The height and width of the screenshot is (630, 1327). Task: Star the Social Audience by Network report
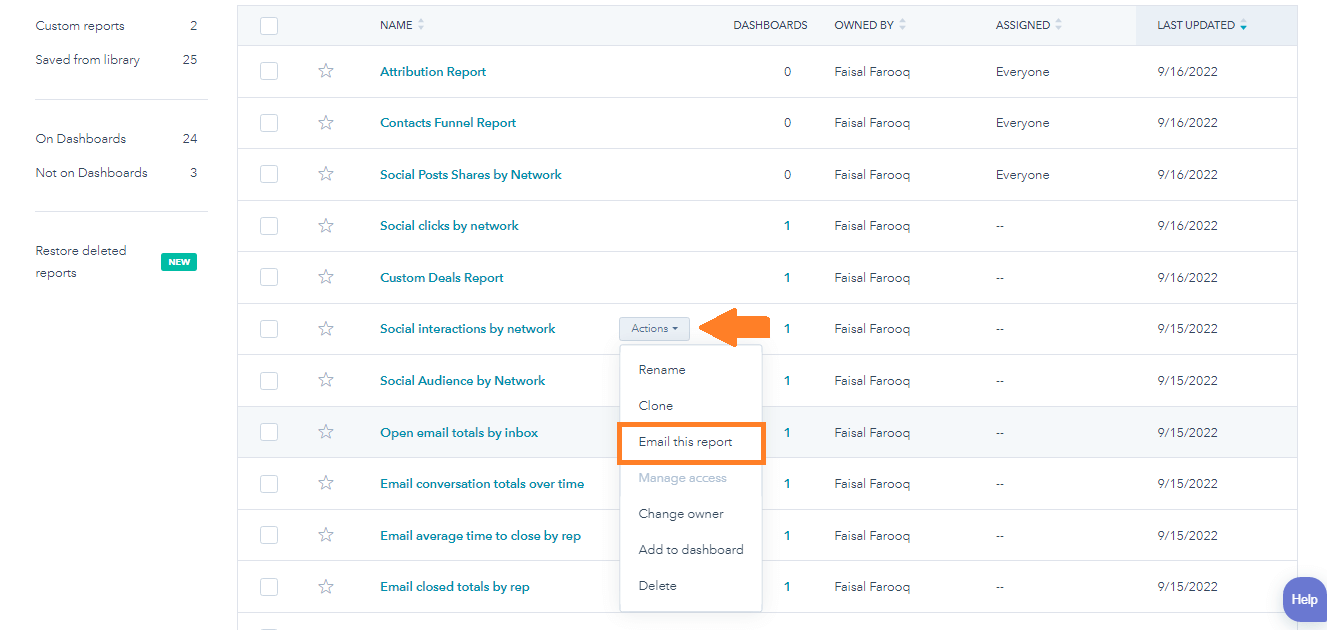pyautogui.click(x=325, y=380)
